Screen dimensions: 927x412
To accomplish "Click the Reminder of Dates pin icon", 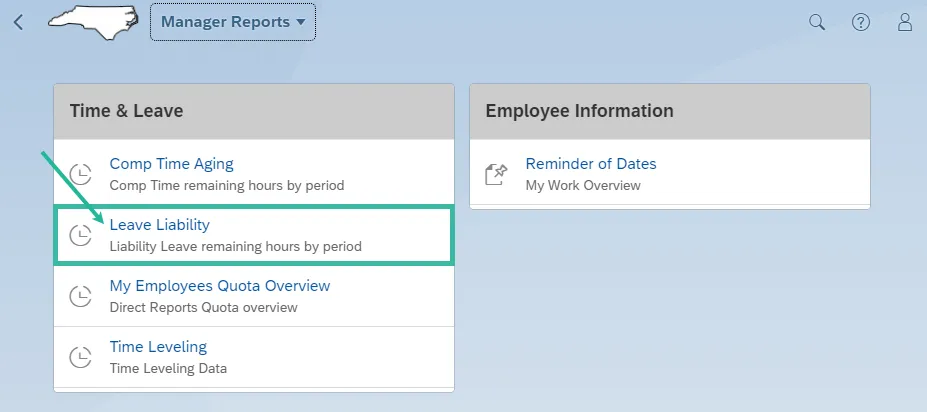I will 496,174.
